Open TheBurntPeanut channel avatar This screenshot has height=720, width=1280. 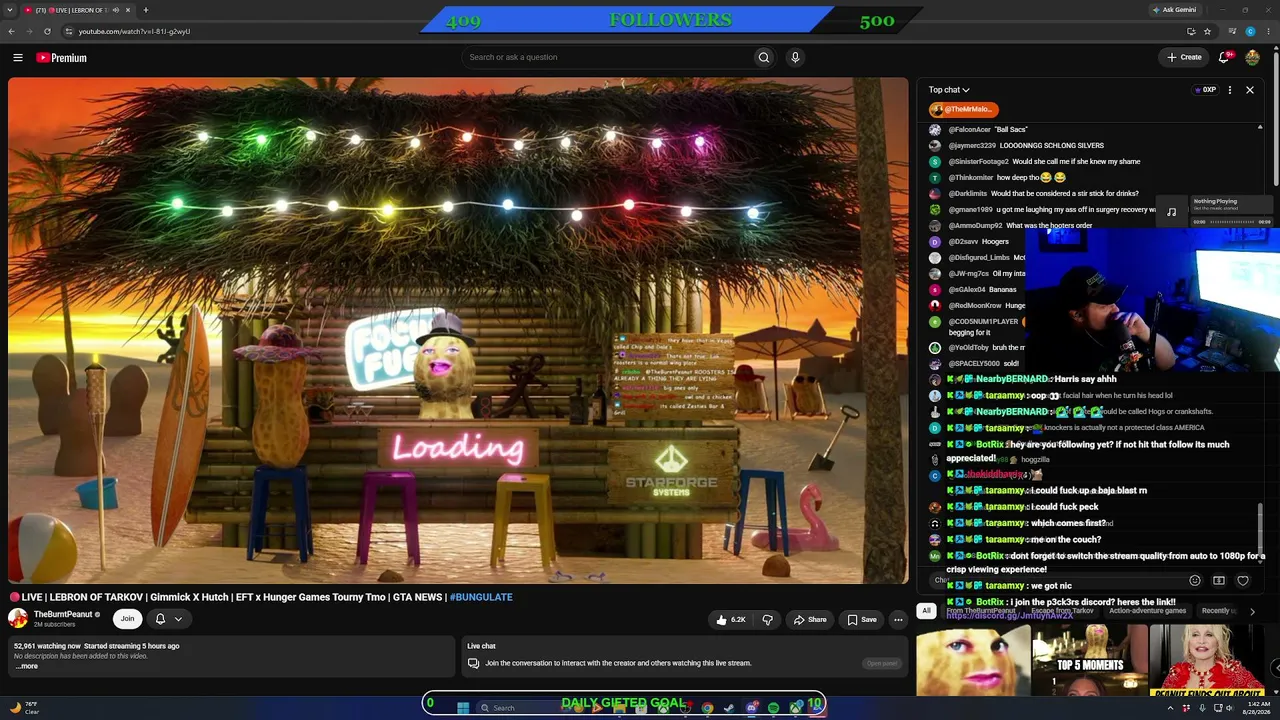pos(18,618)
